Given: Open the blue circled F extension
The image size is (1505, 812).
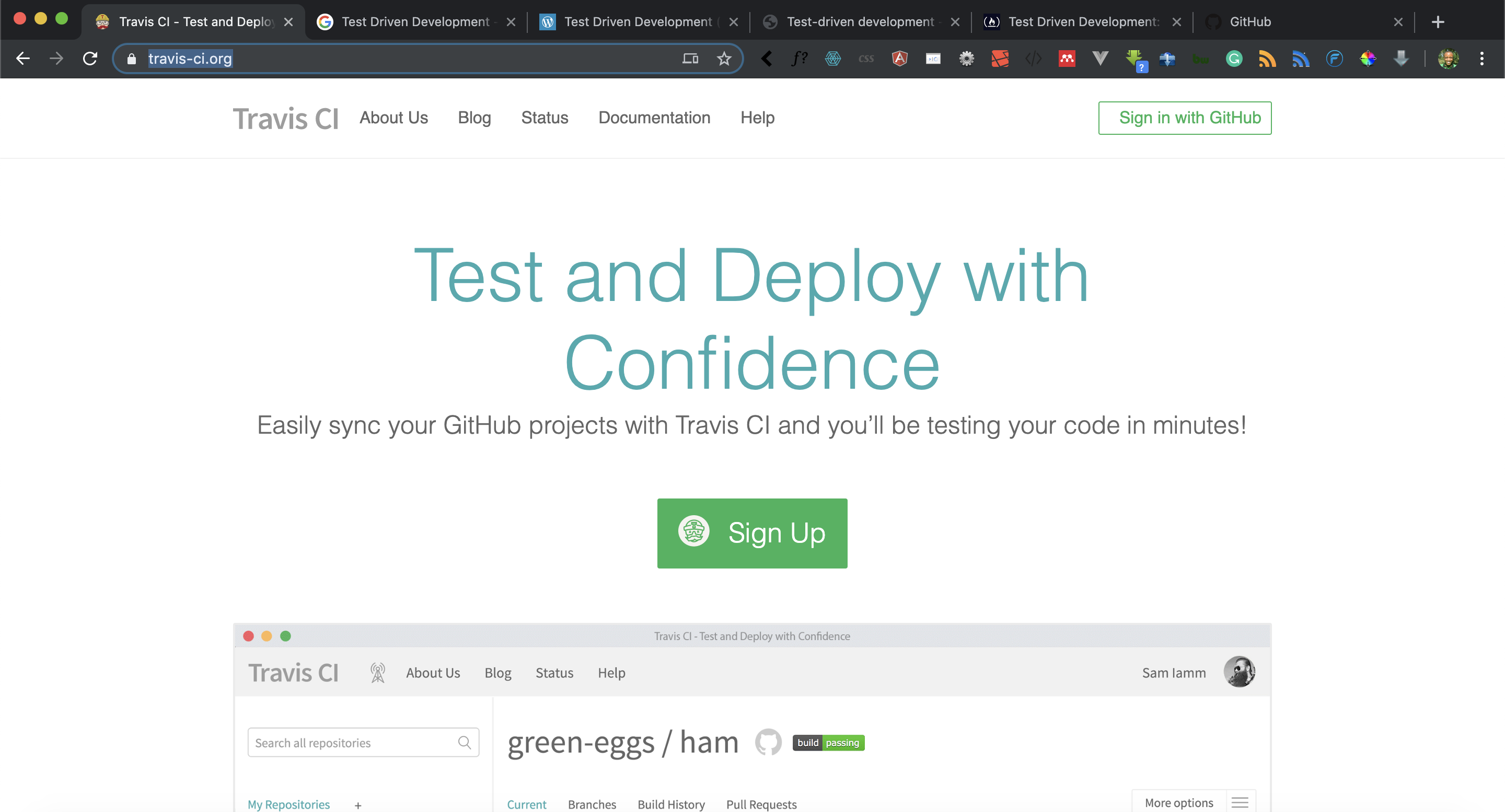Looking at the screenshot, I should [x=1335, y=59].
